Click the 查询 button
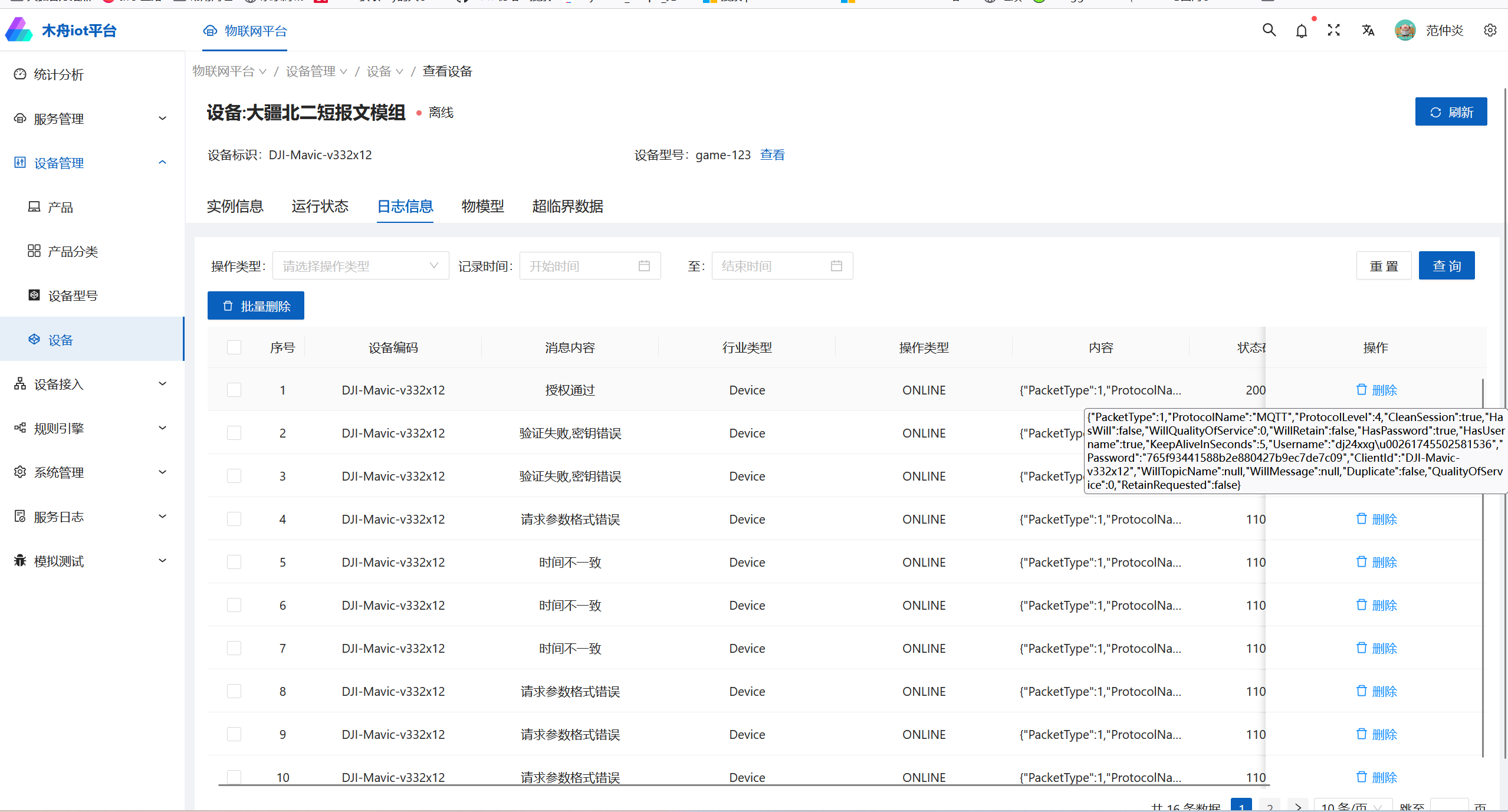1508x812 pixels. 1446,266
